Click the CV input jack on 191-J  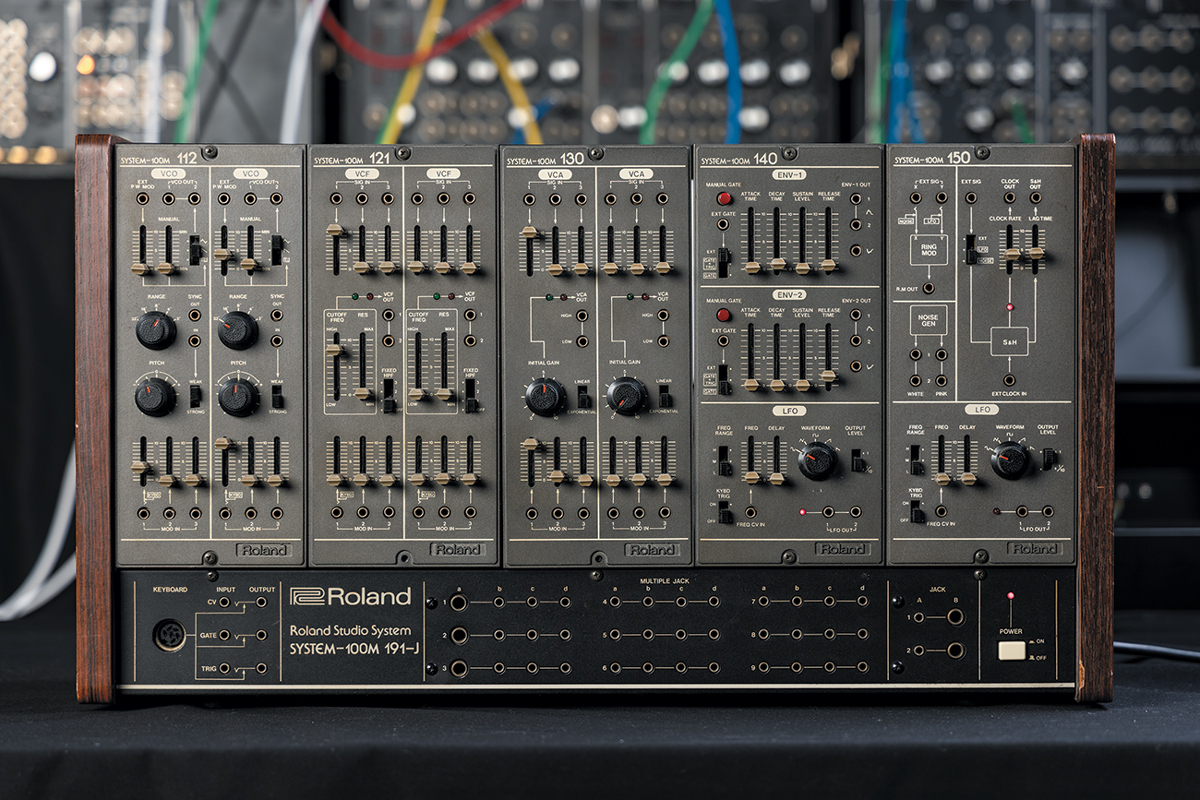tap(223, 602)
